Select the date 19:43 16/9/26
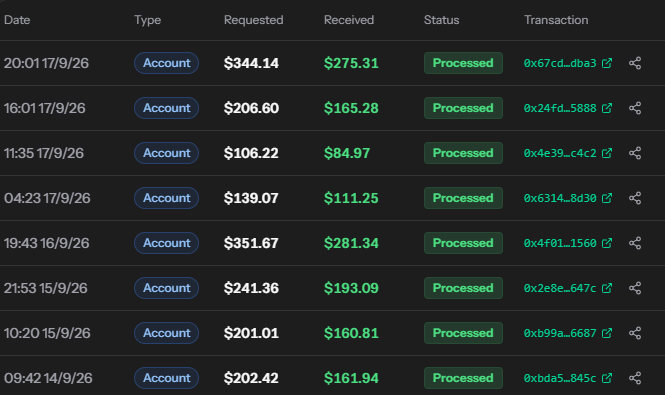The height and width of the screenshot is (395, 665). [47, 243]
